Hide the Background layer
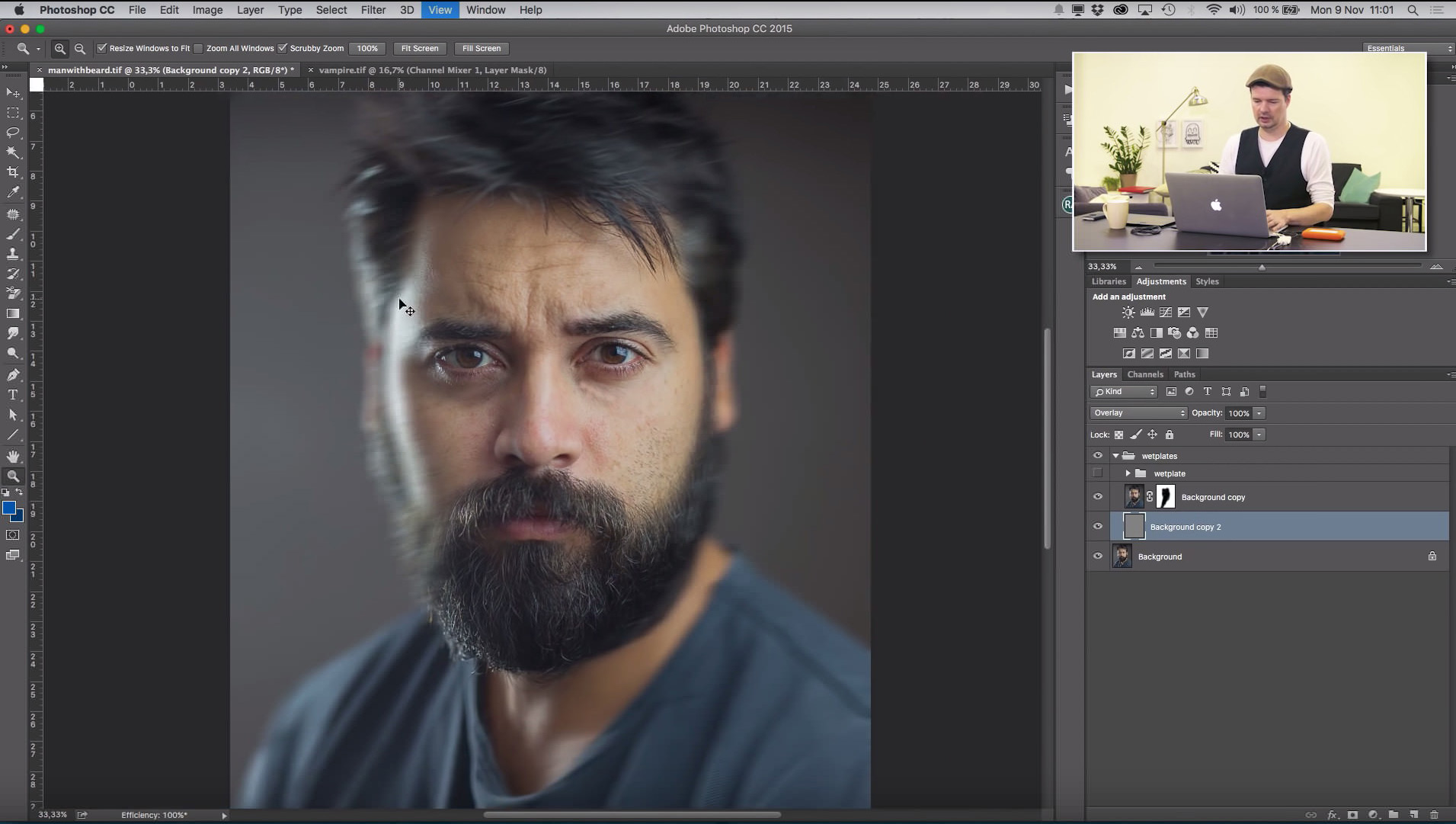The height and width of the screenshot is (824, 1456). (x=1098, y=556)
